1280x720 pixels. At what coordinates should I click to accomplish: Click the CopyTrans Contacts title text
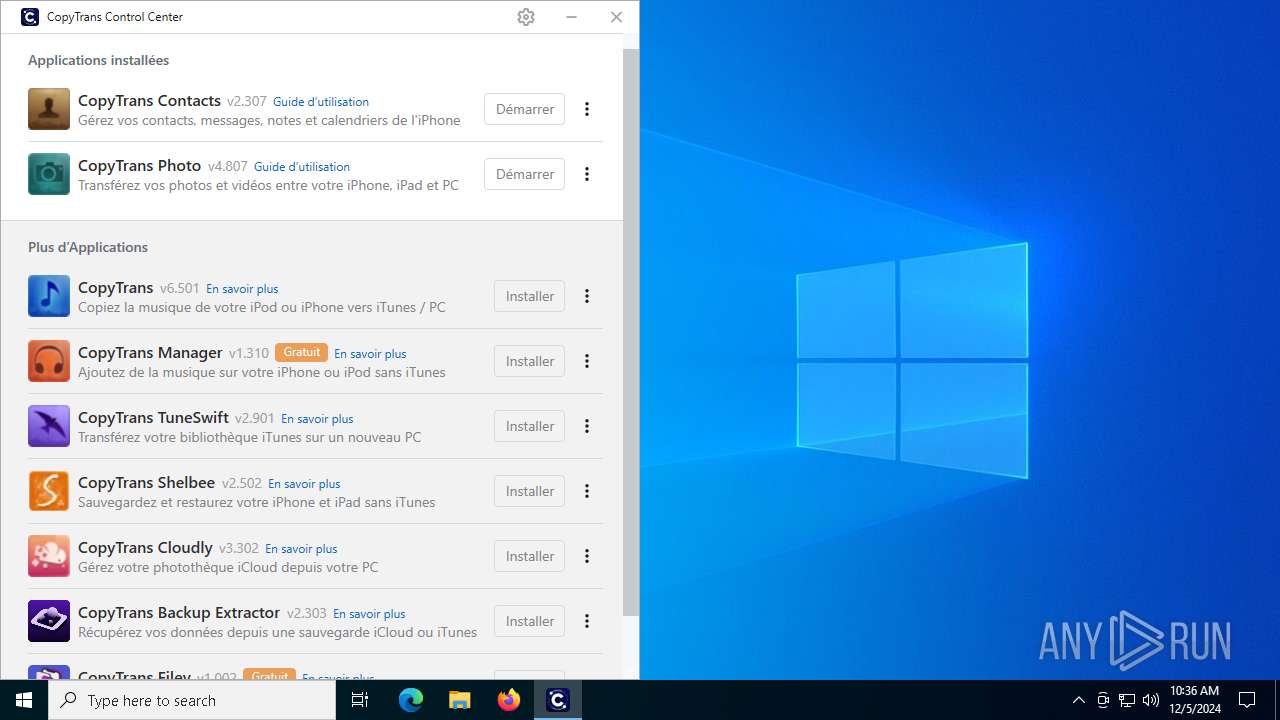[x=149, y=101]
